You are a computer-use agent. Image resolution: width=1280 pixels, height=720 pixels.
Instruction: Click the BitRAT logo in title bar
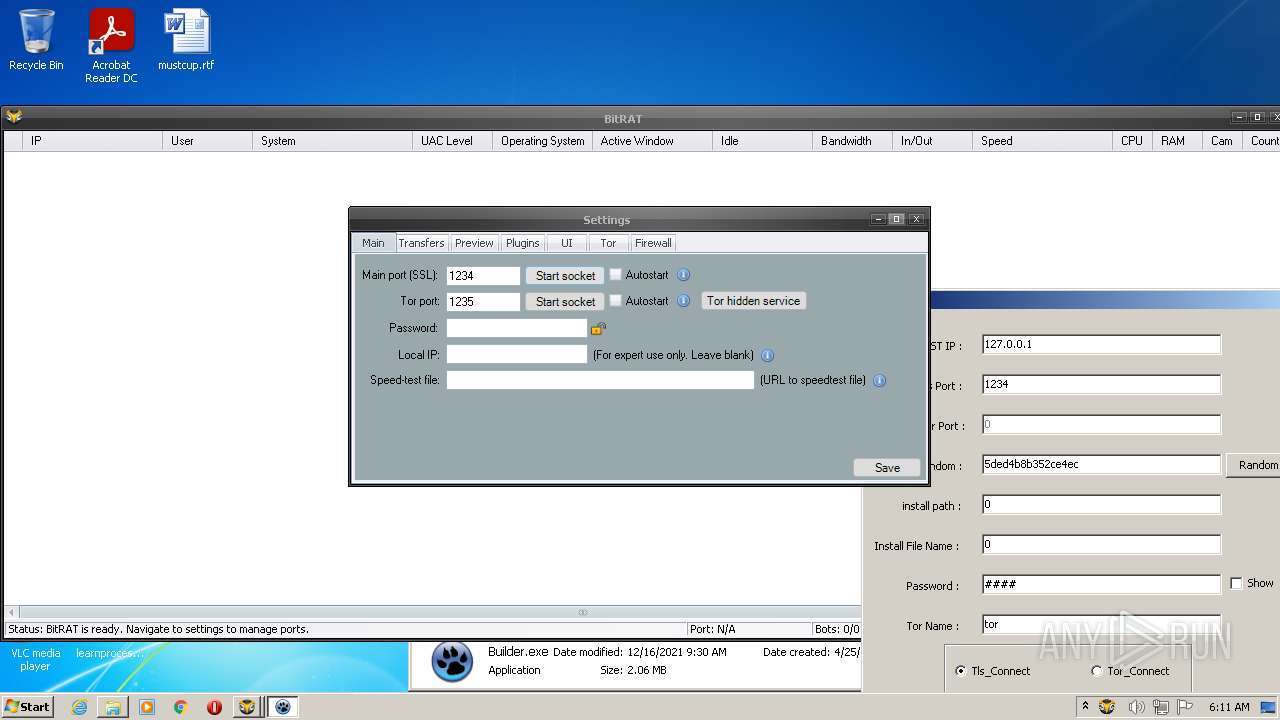14,117
